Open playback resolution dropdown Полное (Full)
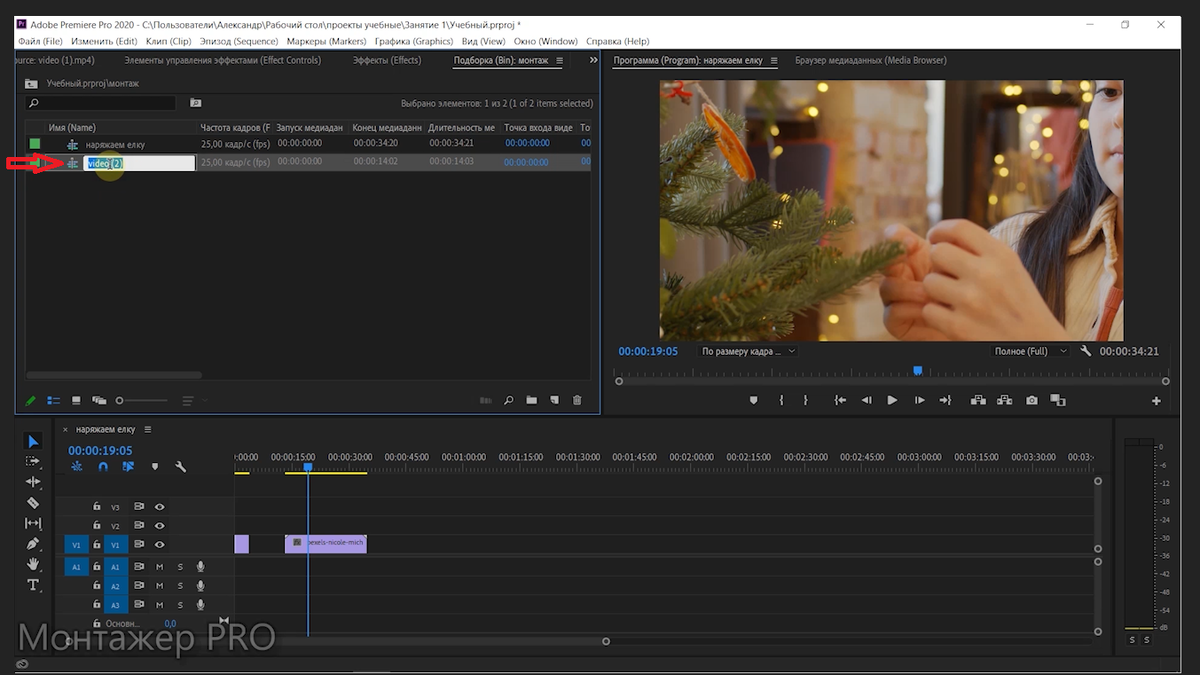 [x=1029, y=352]
